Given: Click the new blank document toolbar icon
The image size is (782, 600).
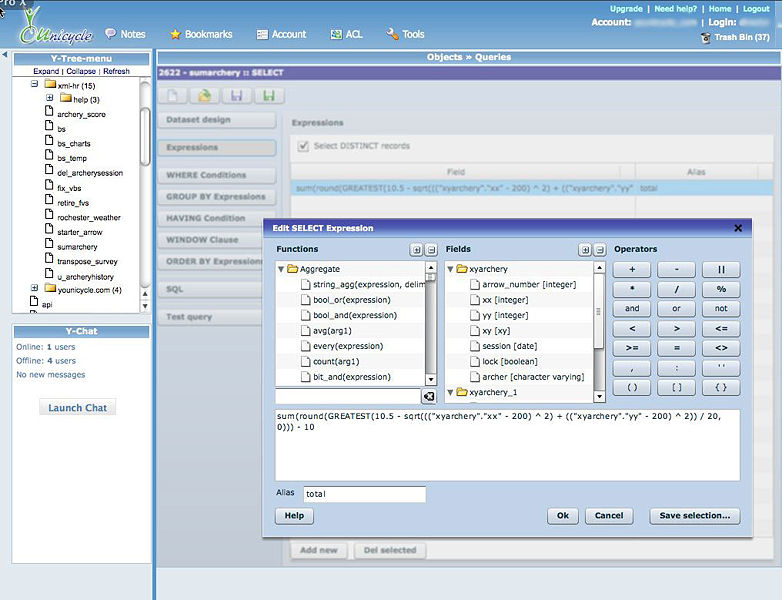Looking at the screenshot, I should point(174,96).
